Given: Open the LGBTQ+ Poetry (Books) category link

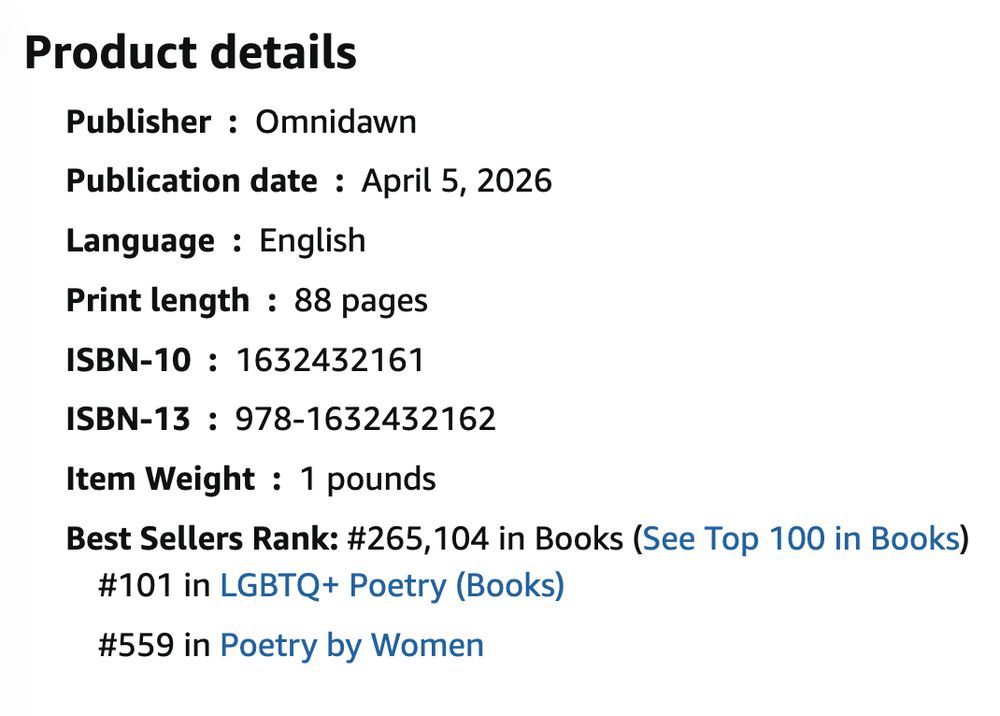Looking at the screenshot, I should (392, 586).
